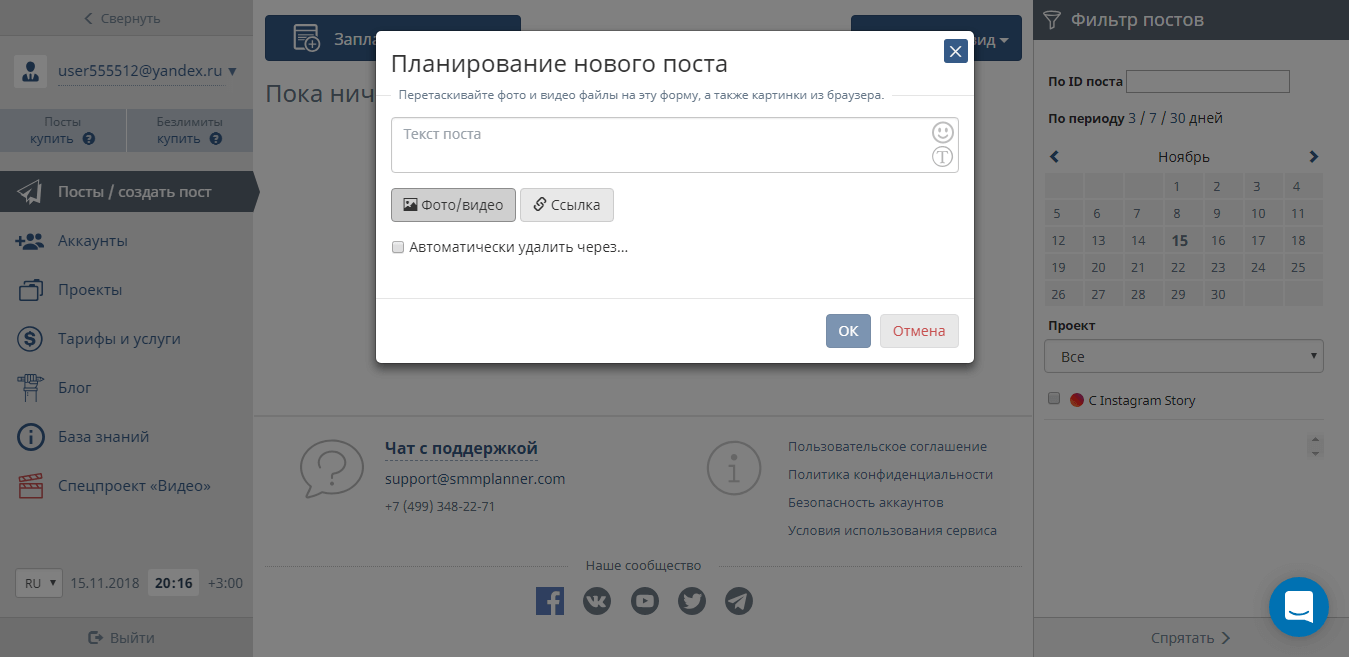Open 'Аккаунты' in the sidebar menu
The image size is (1349, 657).
coord(92,241)
